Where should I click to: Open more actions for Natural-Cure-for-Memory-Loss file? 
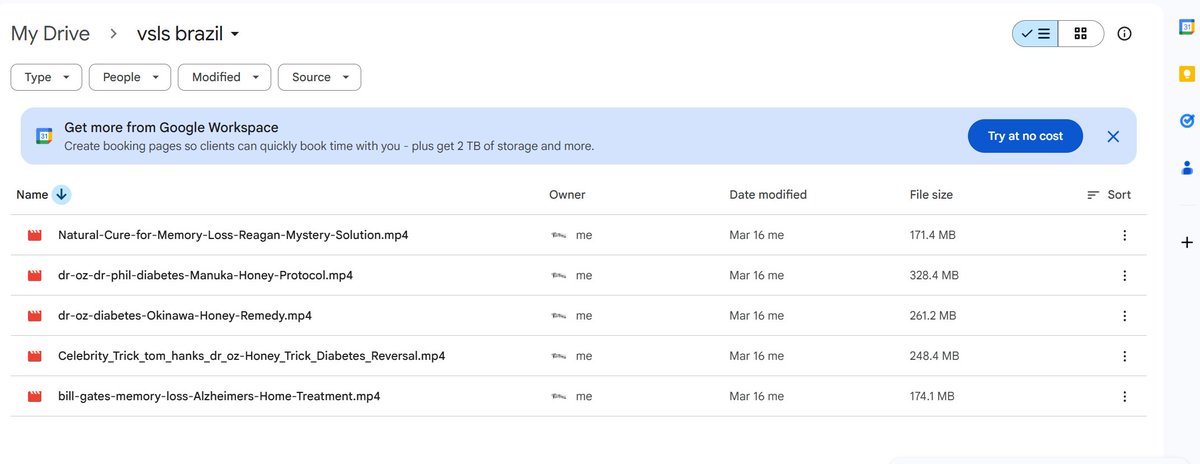pyautogui.click(x=1124, y=235)
